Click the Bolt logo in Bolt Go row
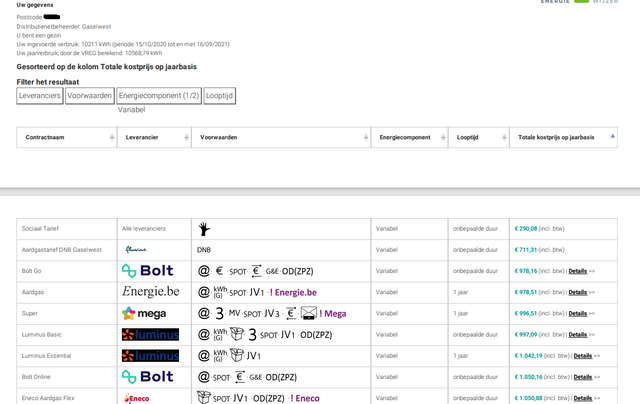The height and width of the screenshot is (404, 640). 147,271
